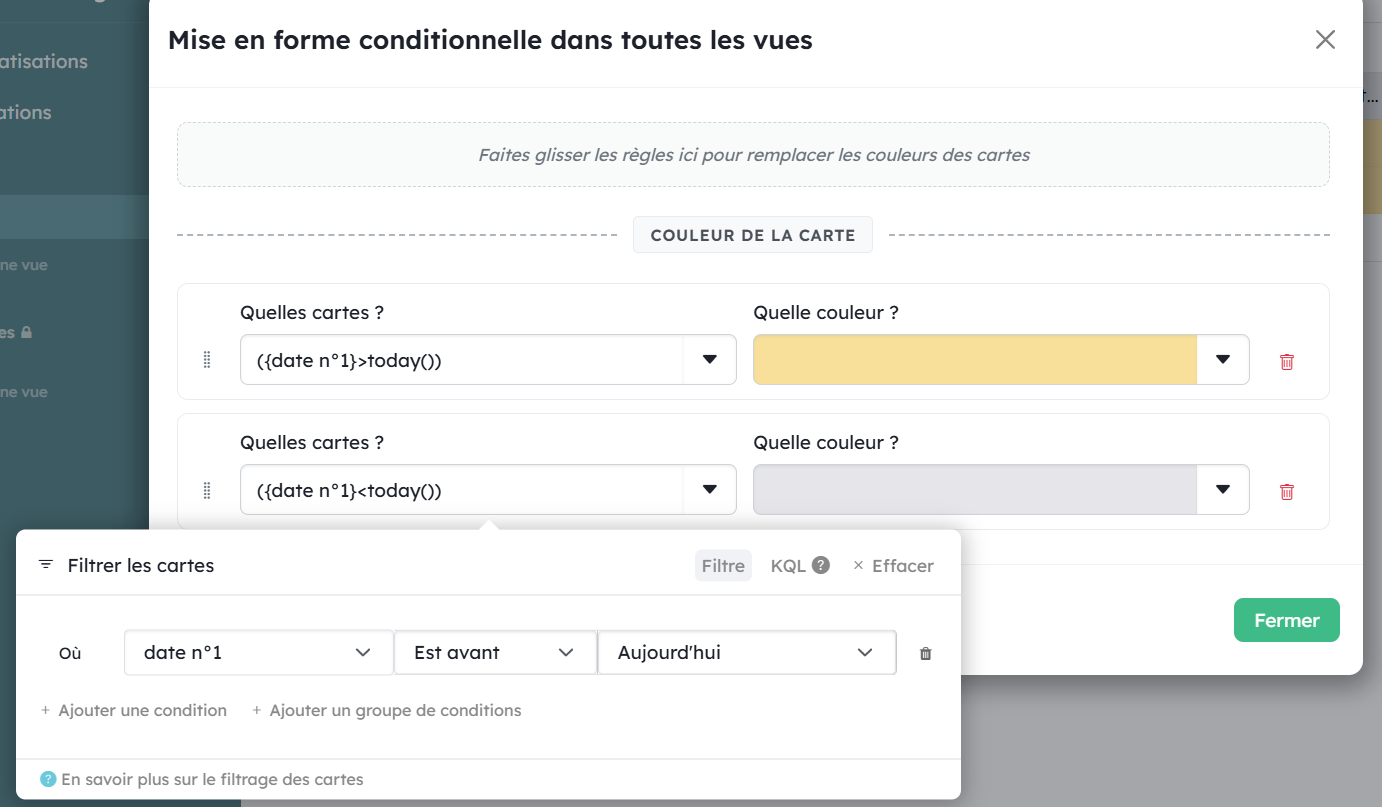Delete the first color rule with red trash icon
The width and height of the screenshot is (1382, 807).
pyautogui.click(x=1287, y=361)
